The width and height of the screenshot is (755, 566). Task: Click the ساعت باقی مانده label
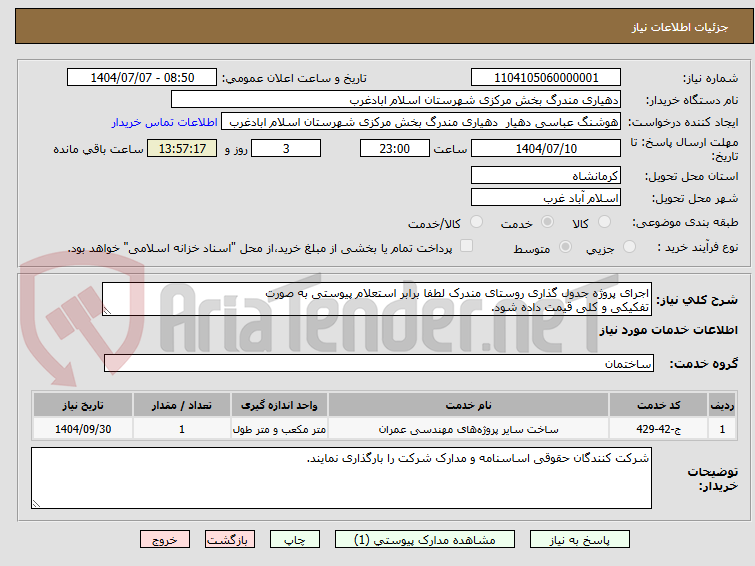[98, 149]
